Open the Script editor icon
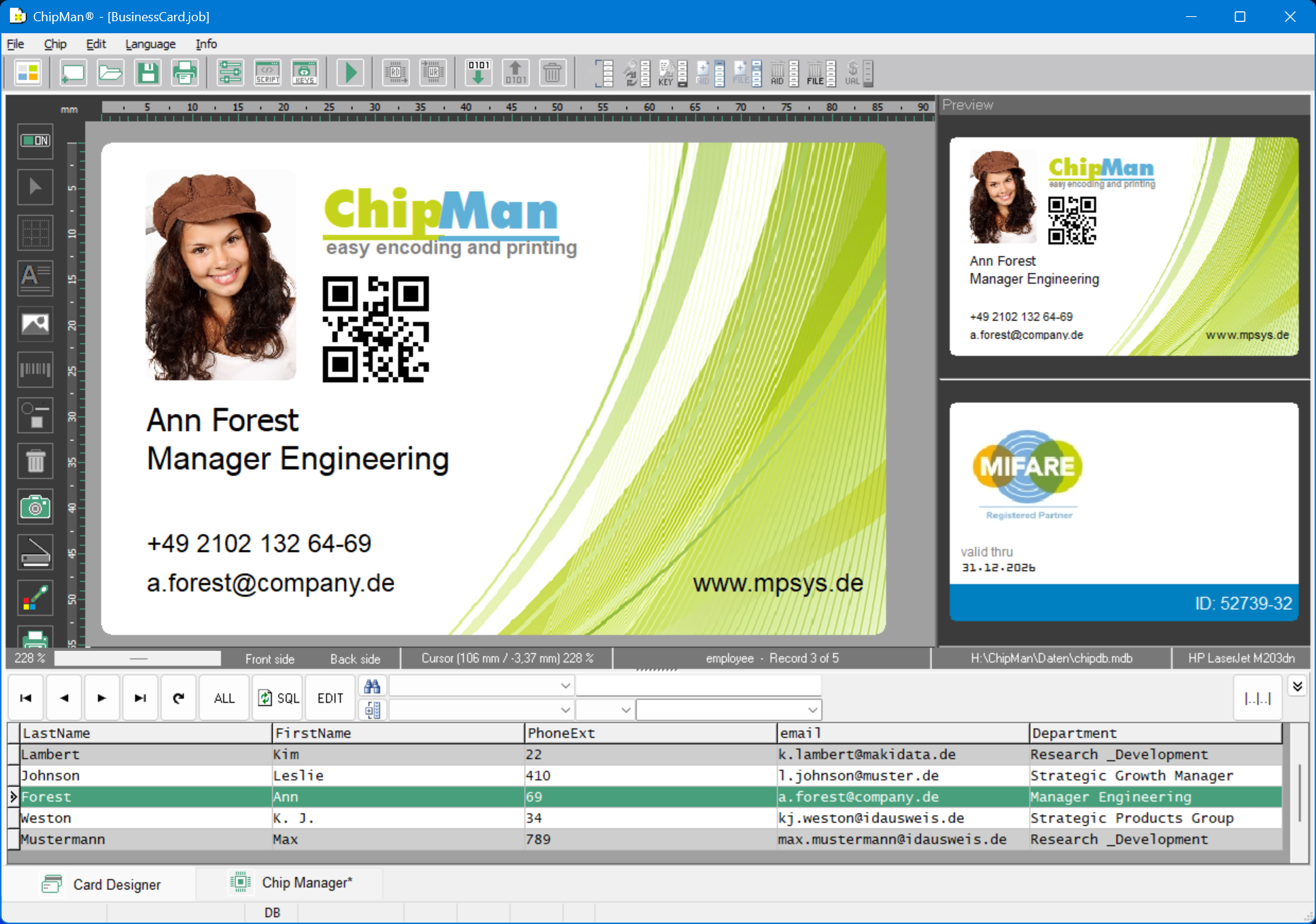The width and height of the screenshot is (1316, 924). (267, 73)
